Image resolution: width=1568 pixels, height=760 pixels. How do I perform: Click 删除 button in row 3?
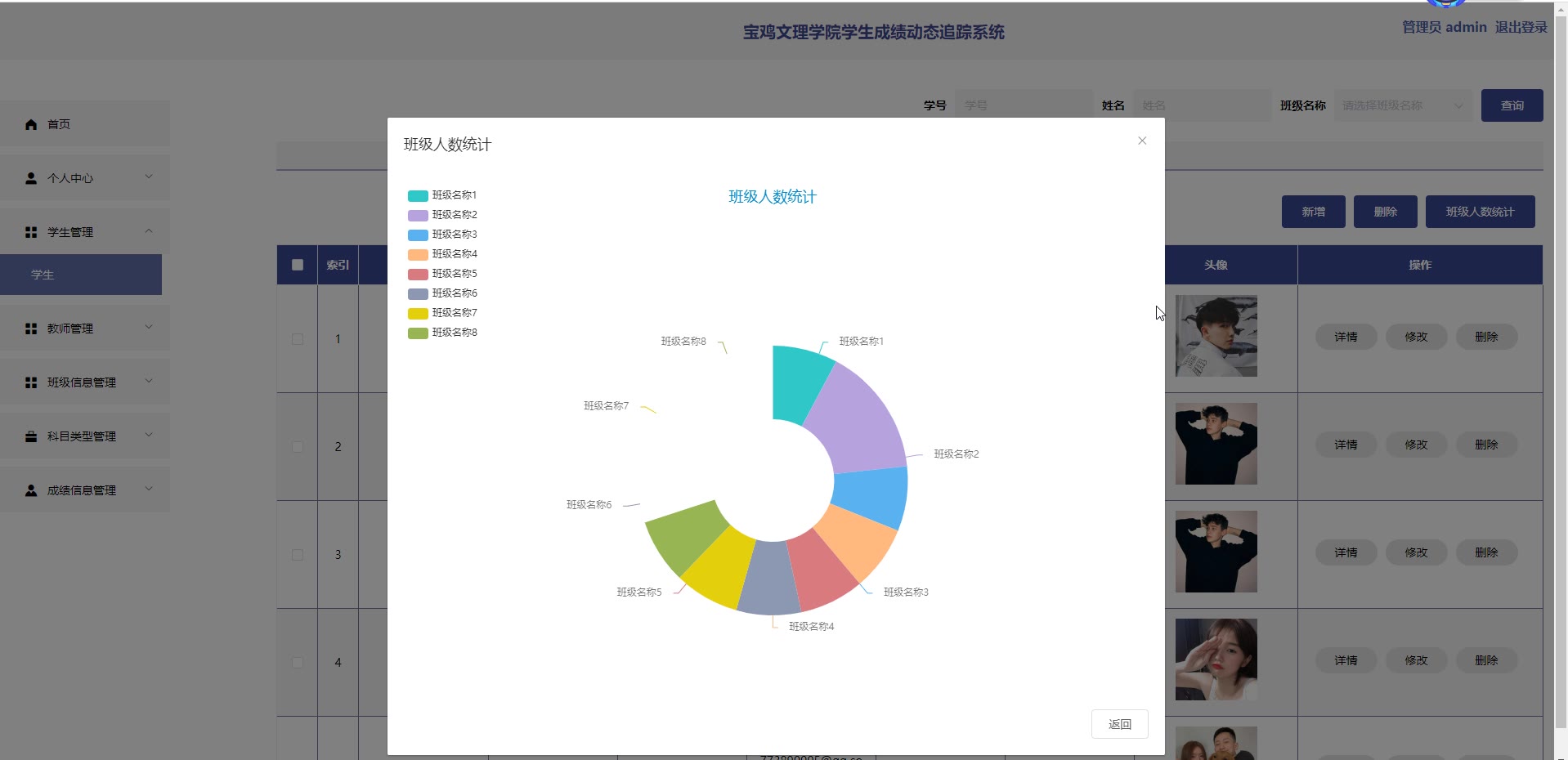click(1486, 552)
